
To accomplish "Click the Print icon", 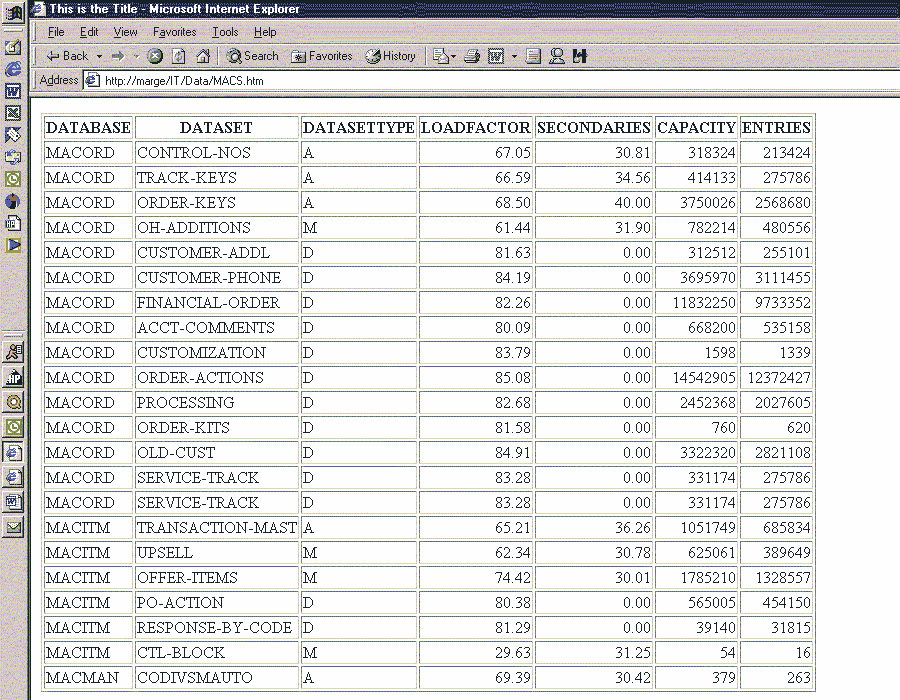I will (x=472, y=56).
